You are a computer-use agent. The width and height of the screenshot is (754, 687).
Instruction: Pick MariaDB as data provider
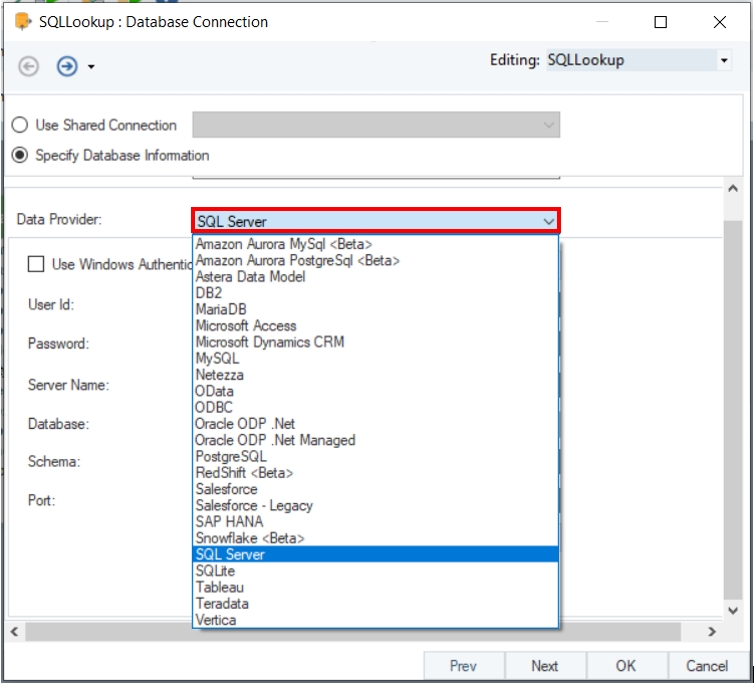click(x=376, y=310)
